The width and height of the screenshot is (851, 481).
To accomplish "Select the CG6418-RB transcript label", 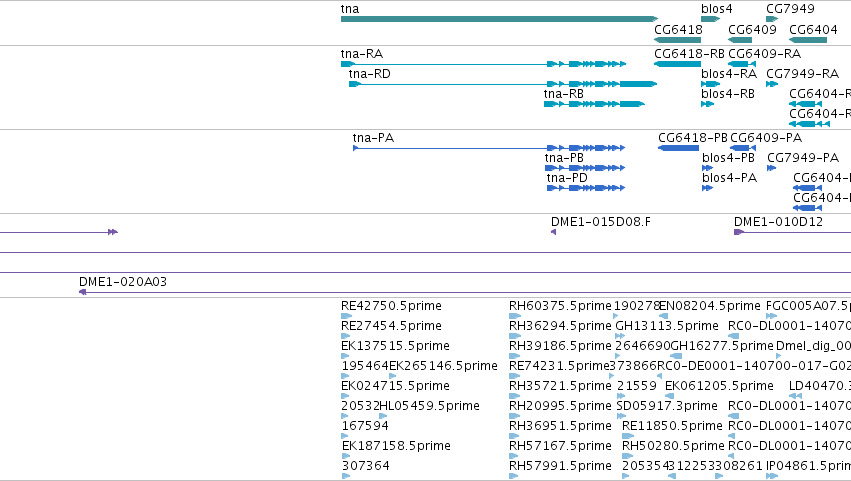I will click(689, 54).
